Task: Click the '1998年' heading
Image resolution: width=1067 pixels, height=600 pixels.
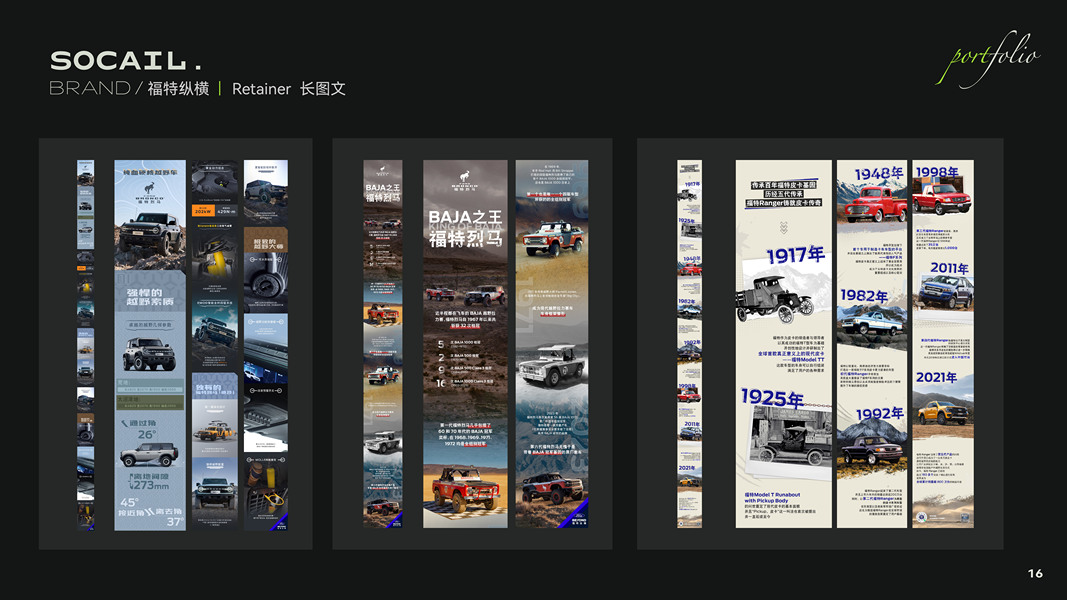Action: point(936,171)
